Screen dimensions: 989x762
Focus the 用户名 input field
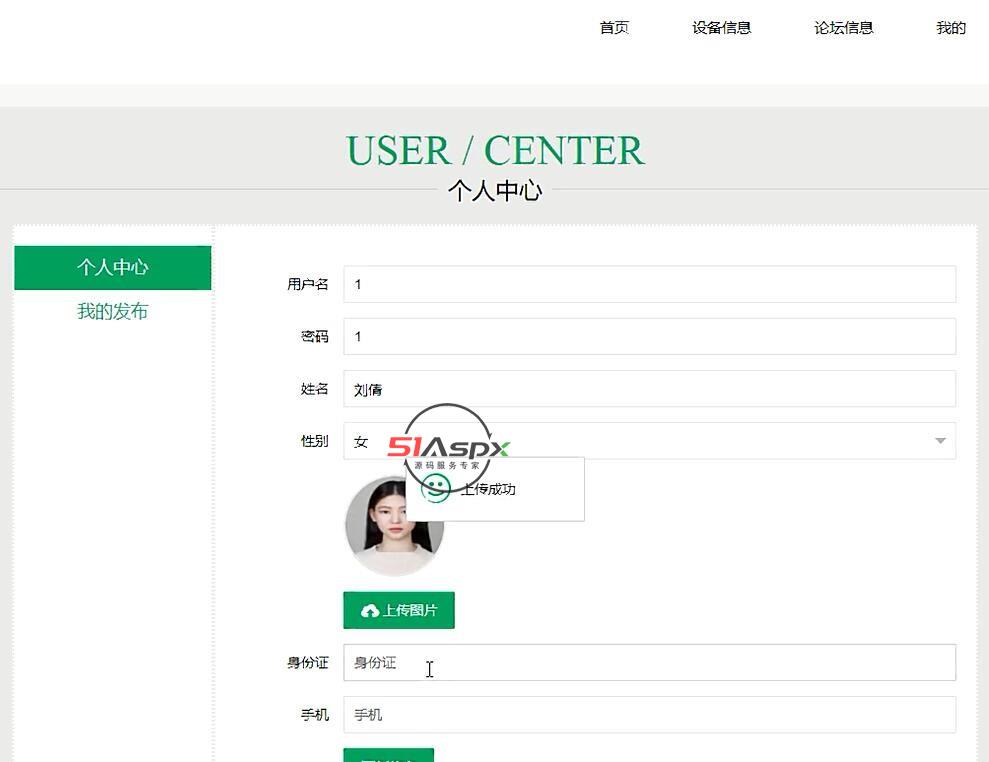pyautogui.click(x=648, y=284)
